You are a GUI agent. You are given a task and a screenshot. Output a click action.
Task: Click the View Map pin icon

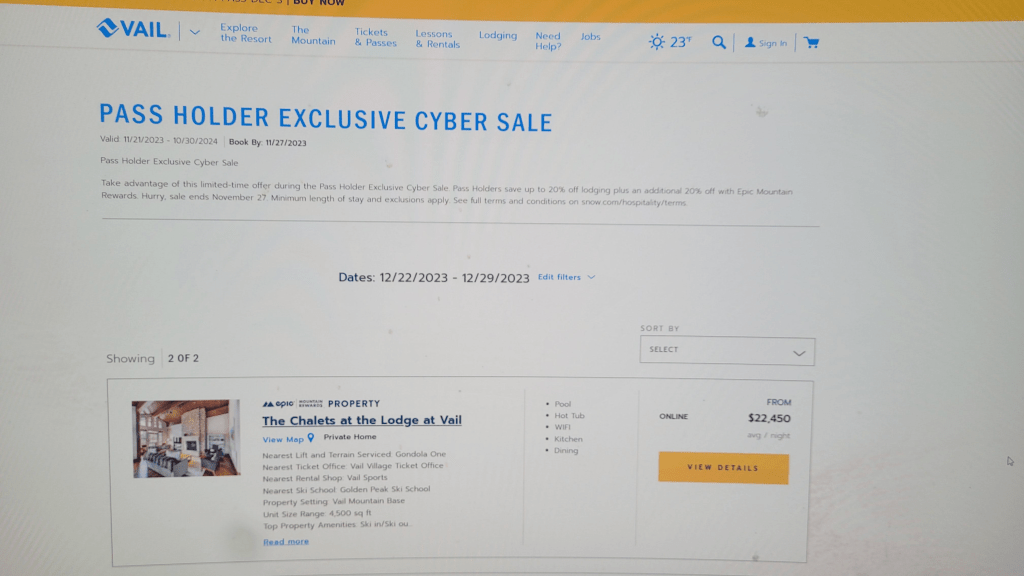click(311, 438)
